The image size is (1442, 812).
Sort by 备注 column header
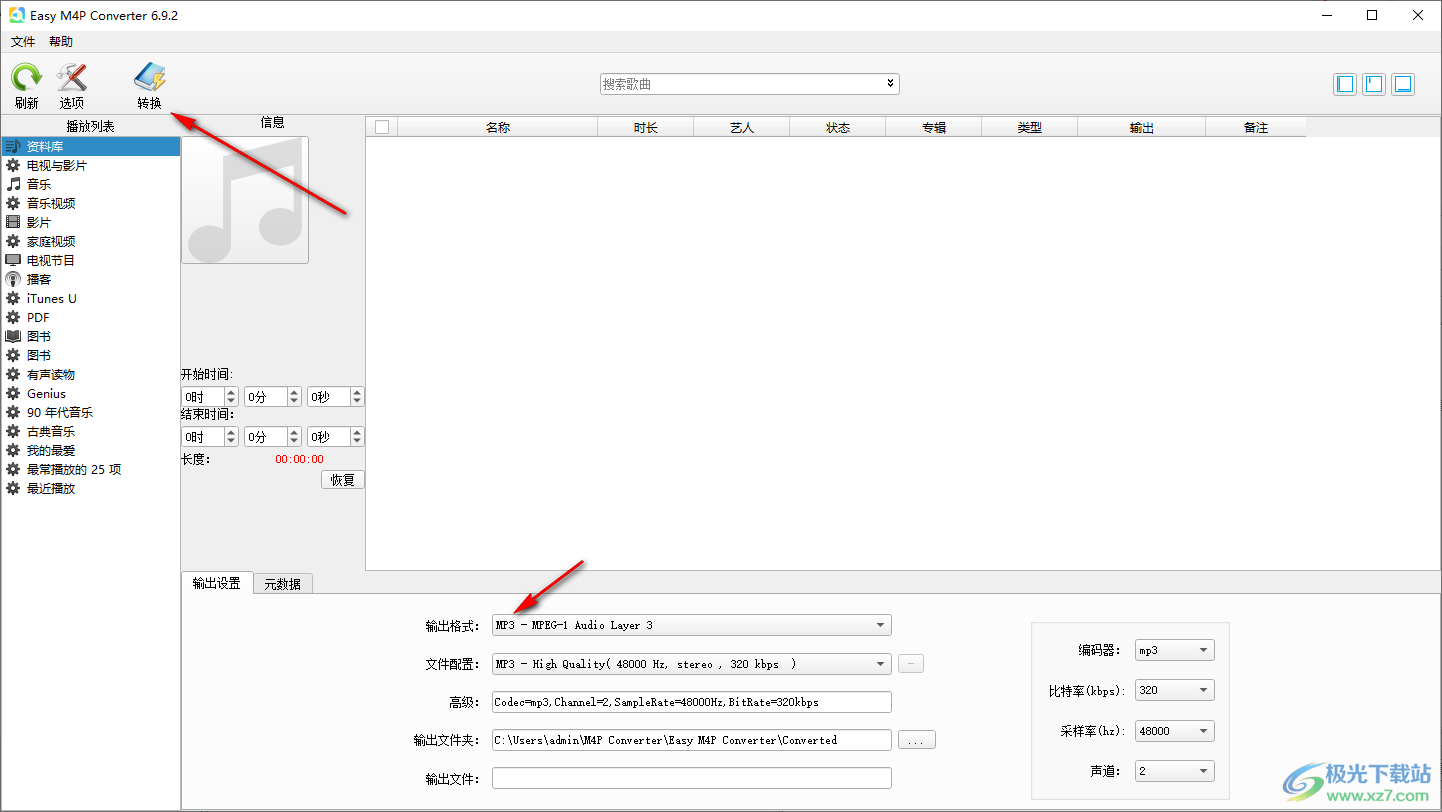[x=1256, y=127]
